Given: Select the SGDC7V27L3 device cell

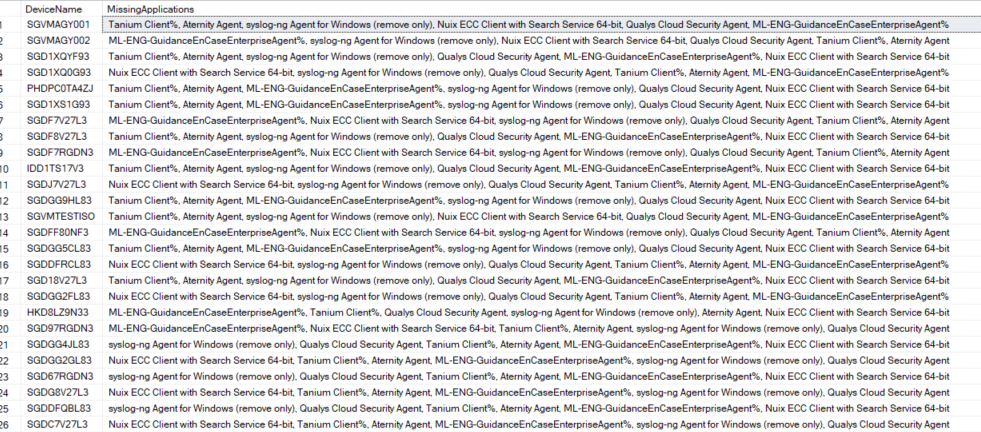Looking at the screenshot, I should pyautogui.click(x=58, y=424).
